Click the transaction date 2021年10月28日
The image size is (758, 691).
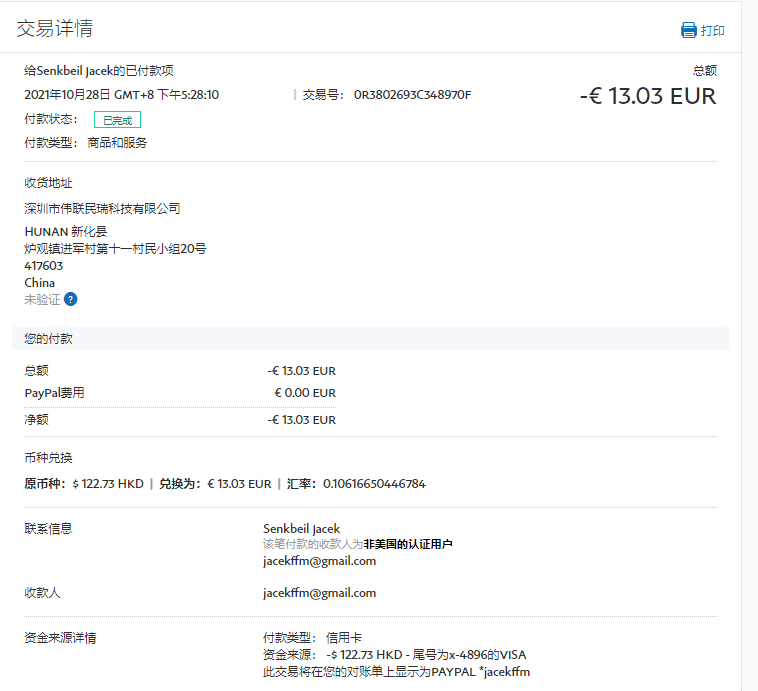[66, 95]
